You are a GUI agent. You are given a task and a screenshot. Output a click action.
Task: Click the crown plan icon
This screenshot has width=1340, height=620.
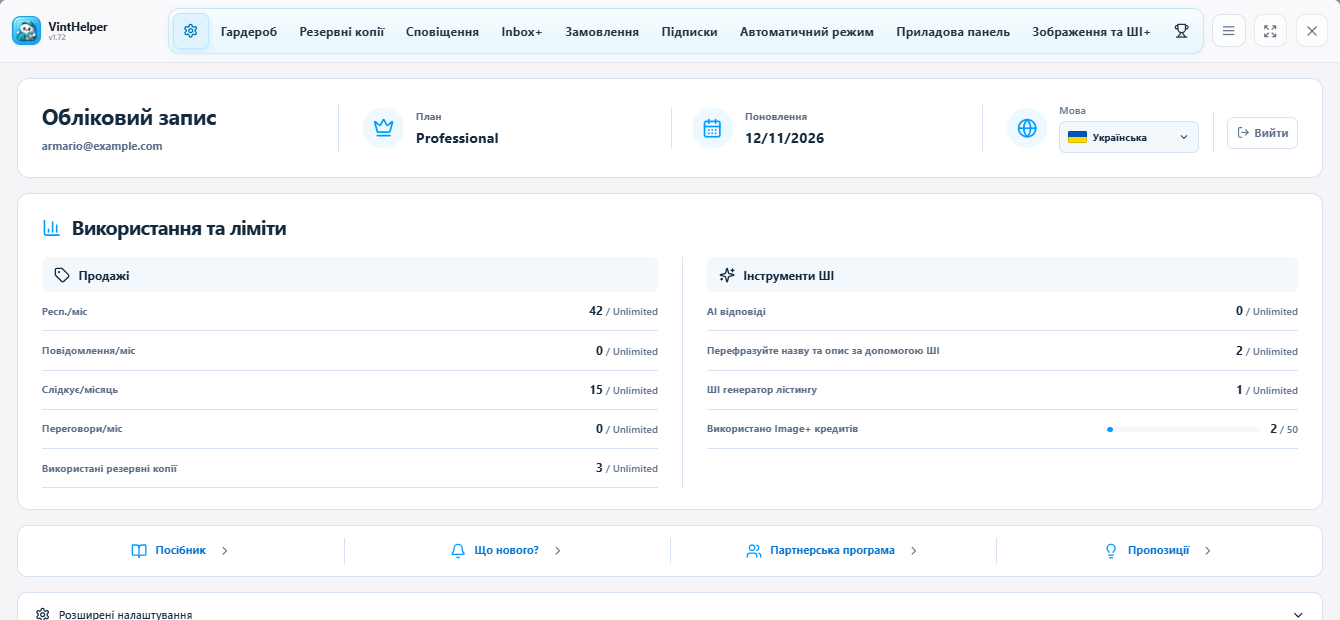[x=383, y=128]
